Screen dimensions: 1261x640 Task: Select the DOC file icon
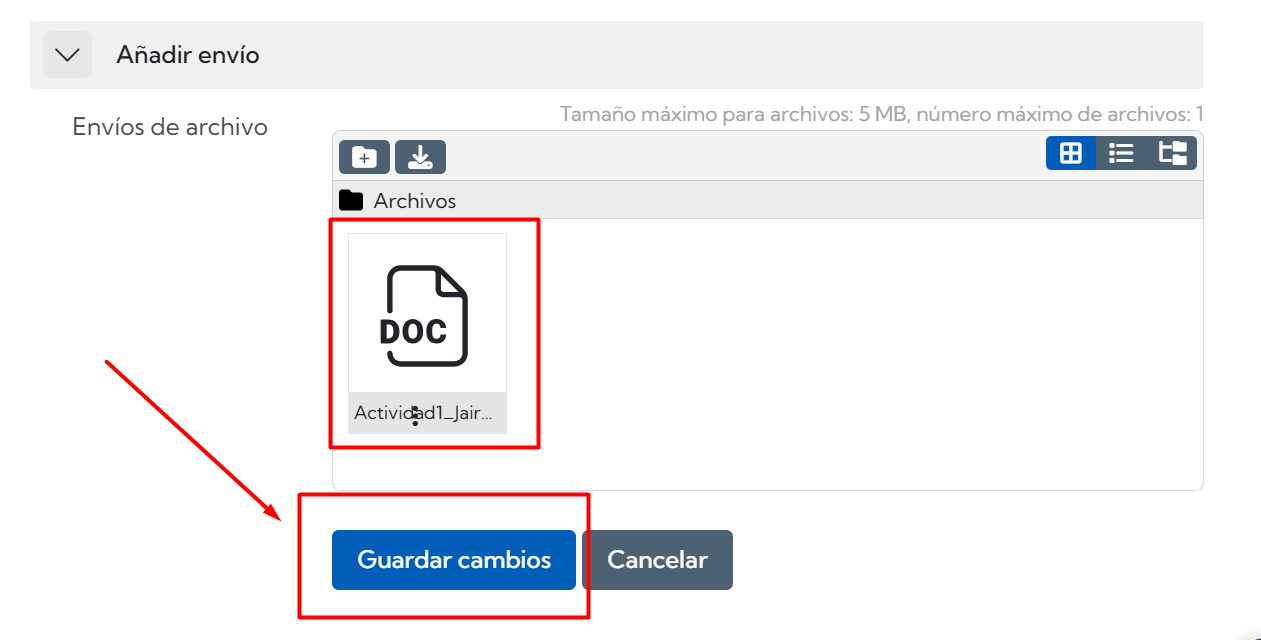[427, 315]
